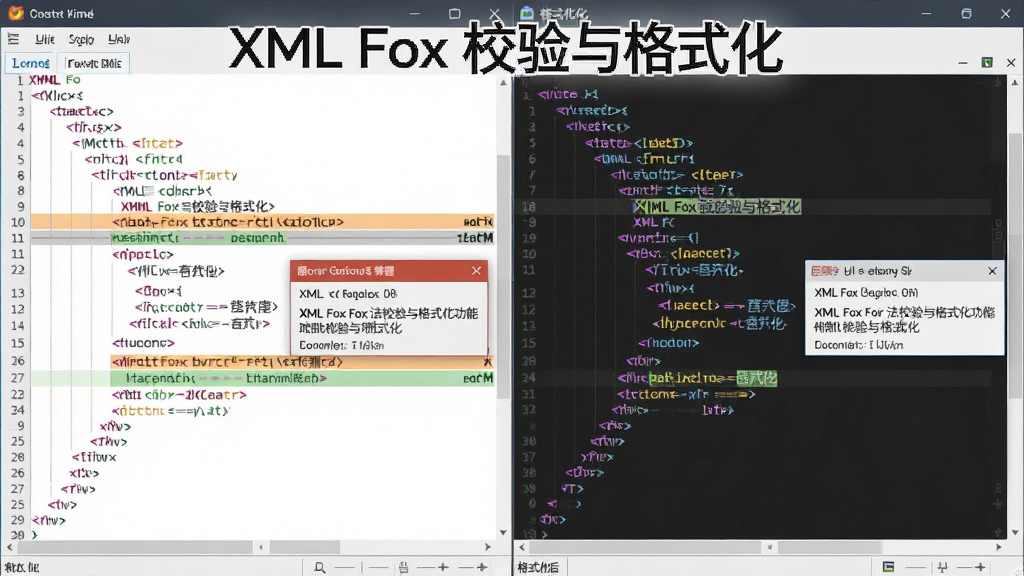
Task: Click dark editor vertical scrollbar down arrow
Action: coord(1014,532)
